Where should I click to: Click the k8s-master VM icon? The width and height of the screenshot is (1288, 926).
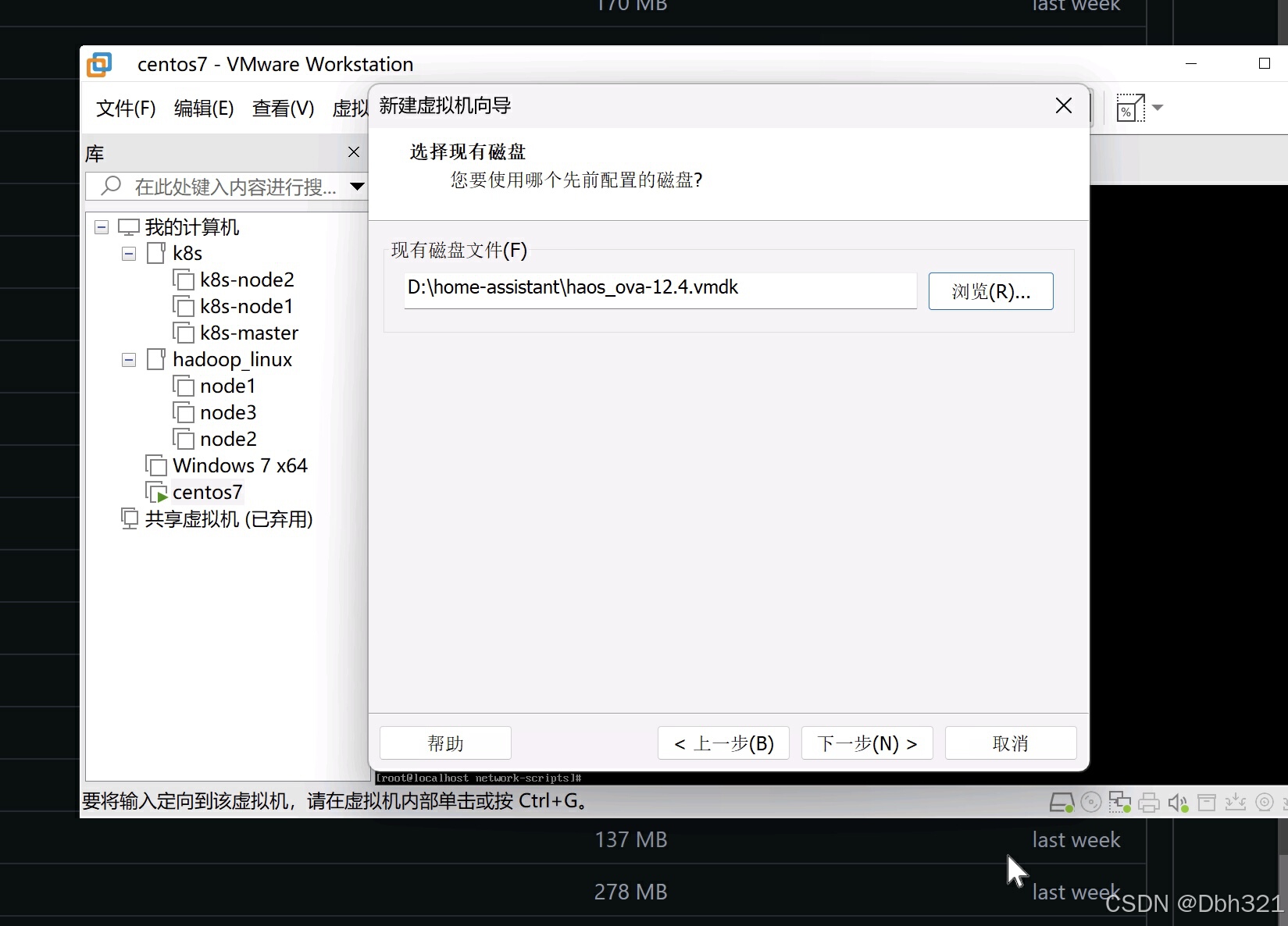click(x=184, y=333)
